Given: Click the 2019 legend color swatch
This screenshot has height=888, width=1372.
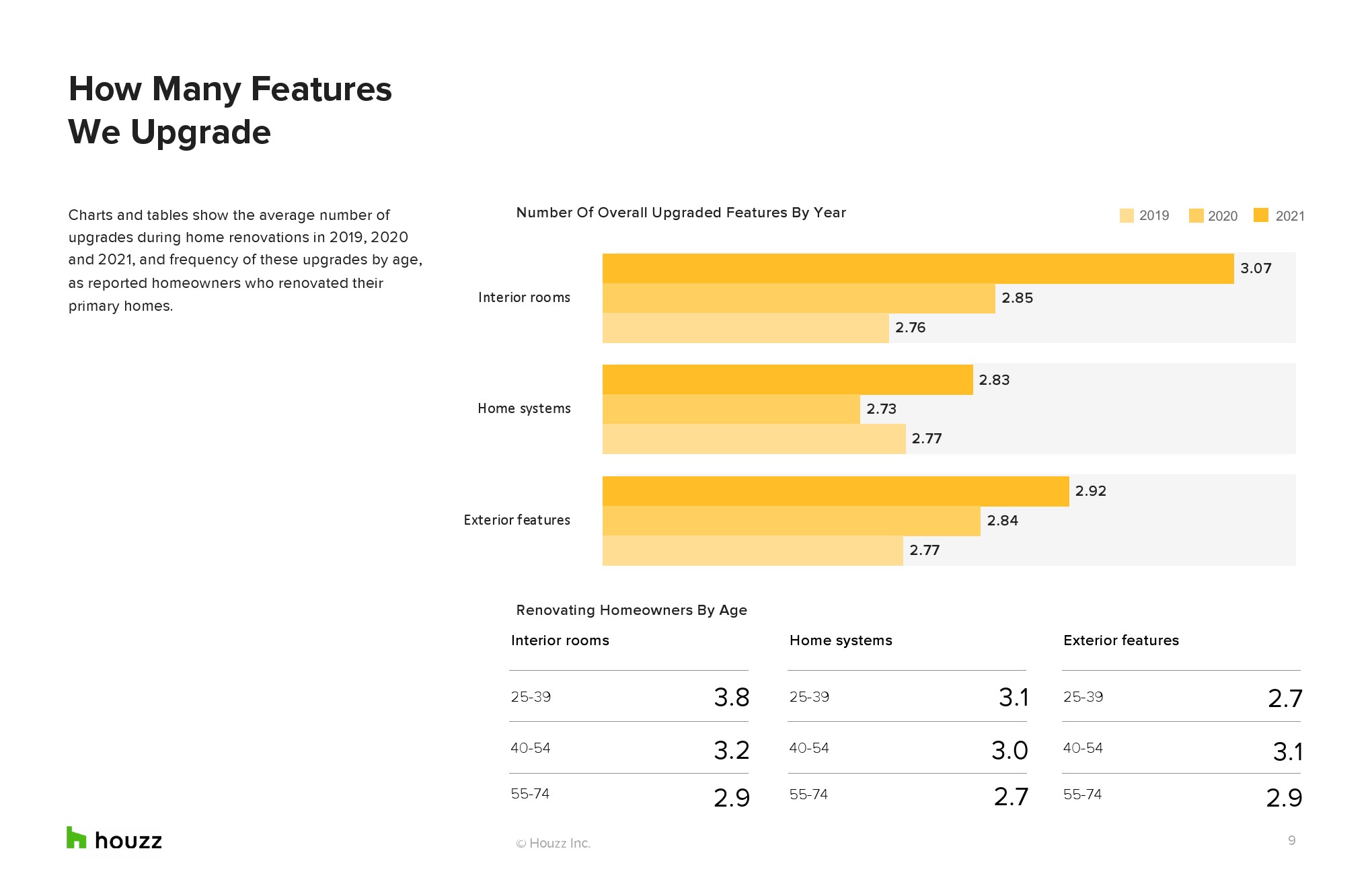Looking at the screenshot, I should (1127, 216).
